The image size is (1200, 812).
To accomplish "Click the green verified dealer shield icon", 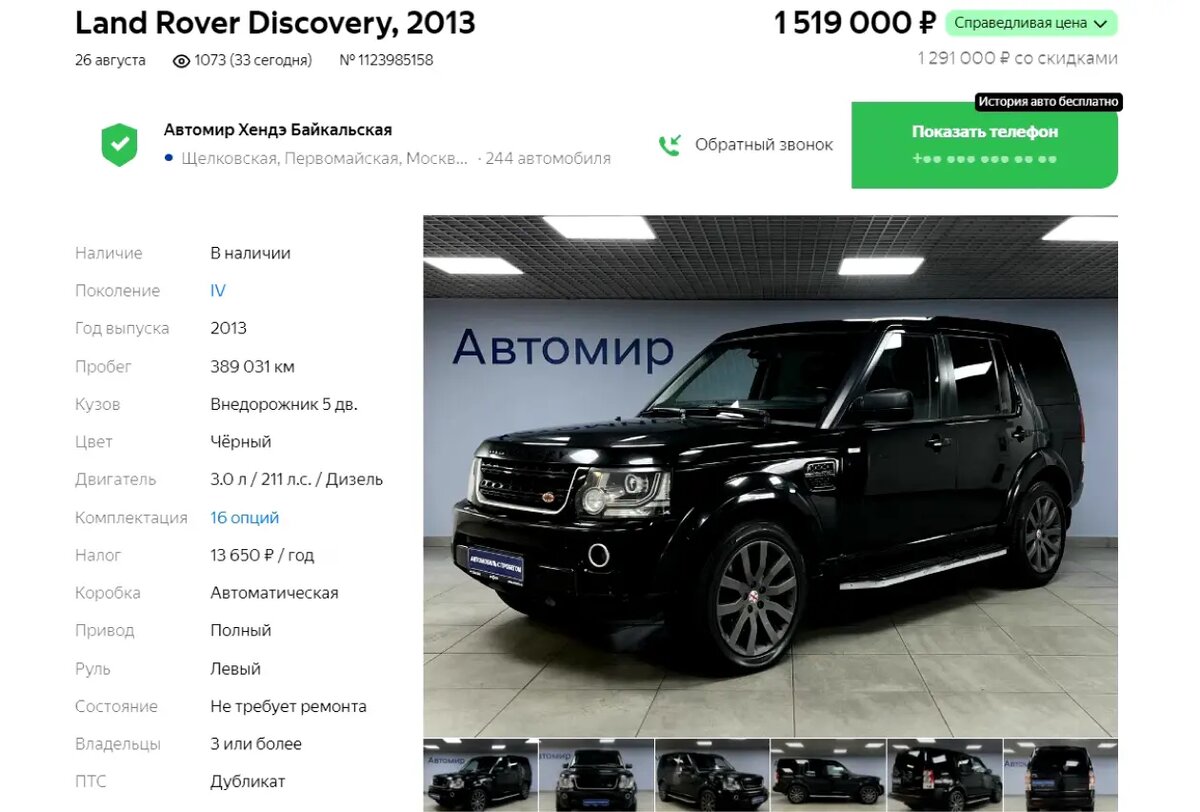I will 119,145.
